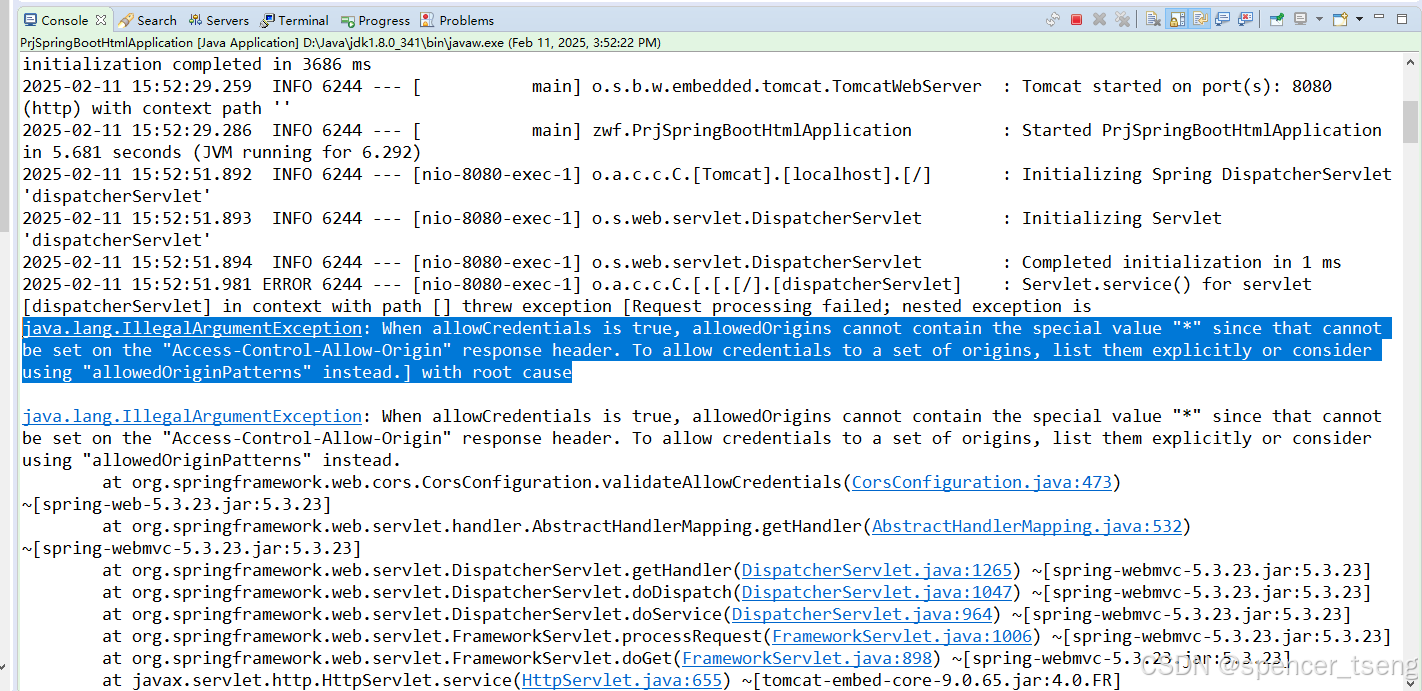Remove the current launch

1099,20
